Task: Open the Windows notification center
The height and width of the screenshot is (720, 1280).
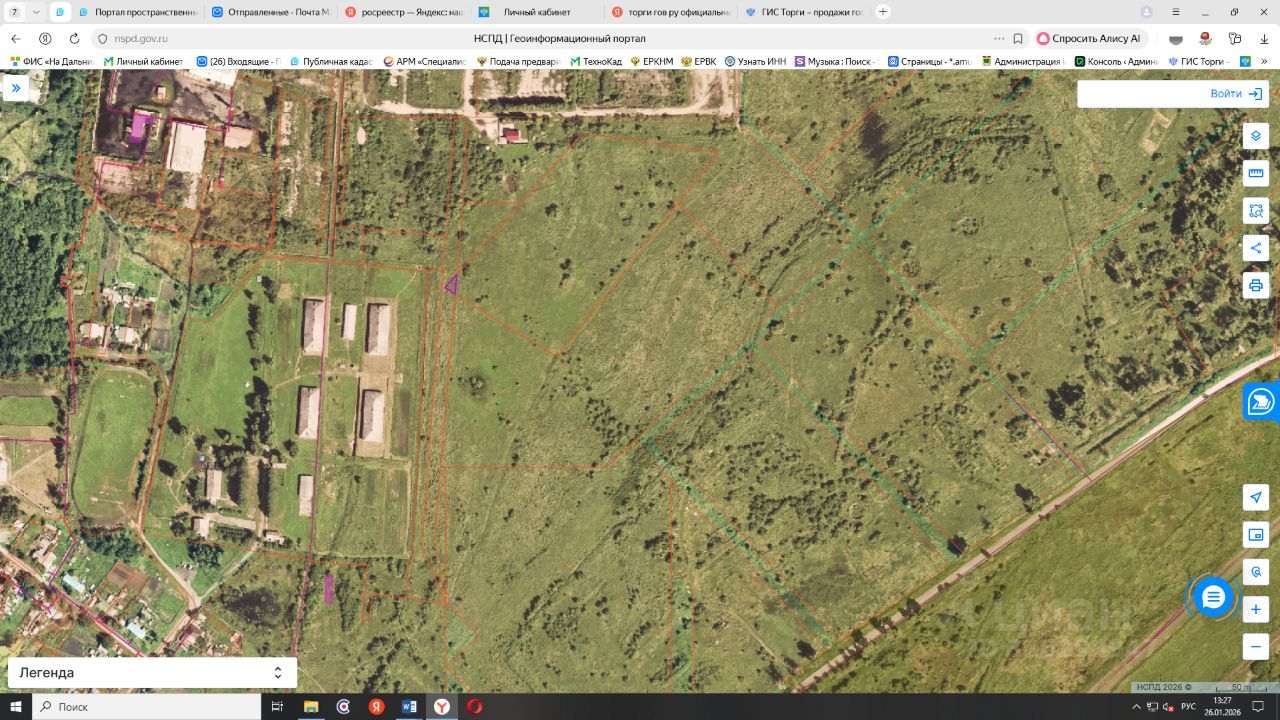Action: 1258,706
